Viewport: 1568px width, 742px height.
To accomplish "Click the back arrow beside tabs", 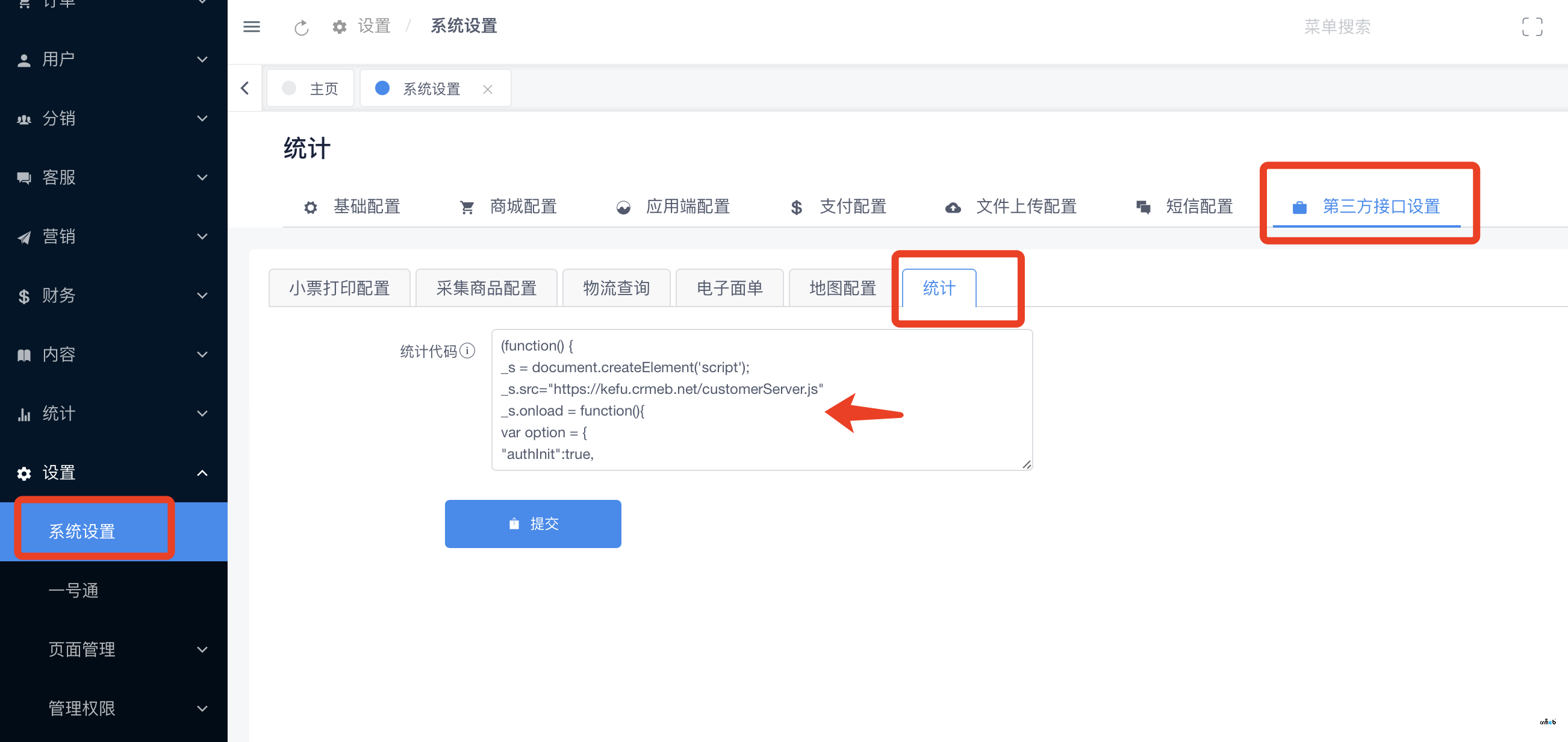I will [x=244, y=89].
